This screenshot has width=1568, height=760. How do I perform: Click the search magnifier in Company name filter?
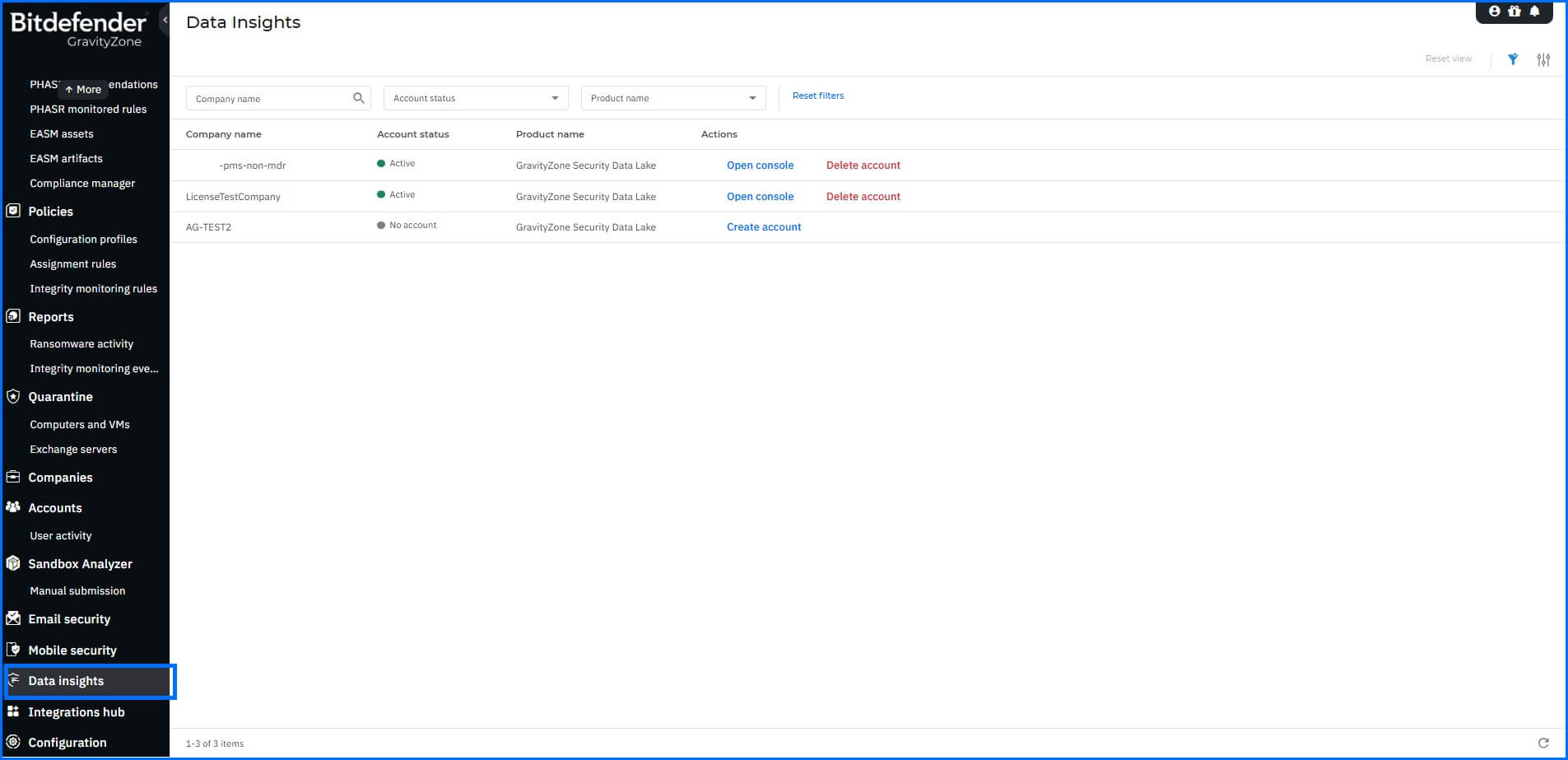click(359, 97)
